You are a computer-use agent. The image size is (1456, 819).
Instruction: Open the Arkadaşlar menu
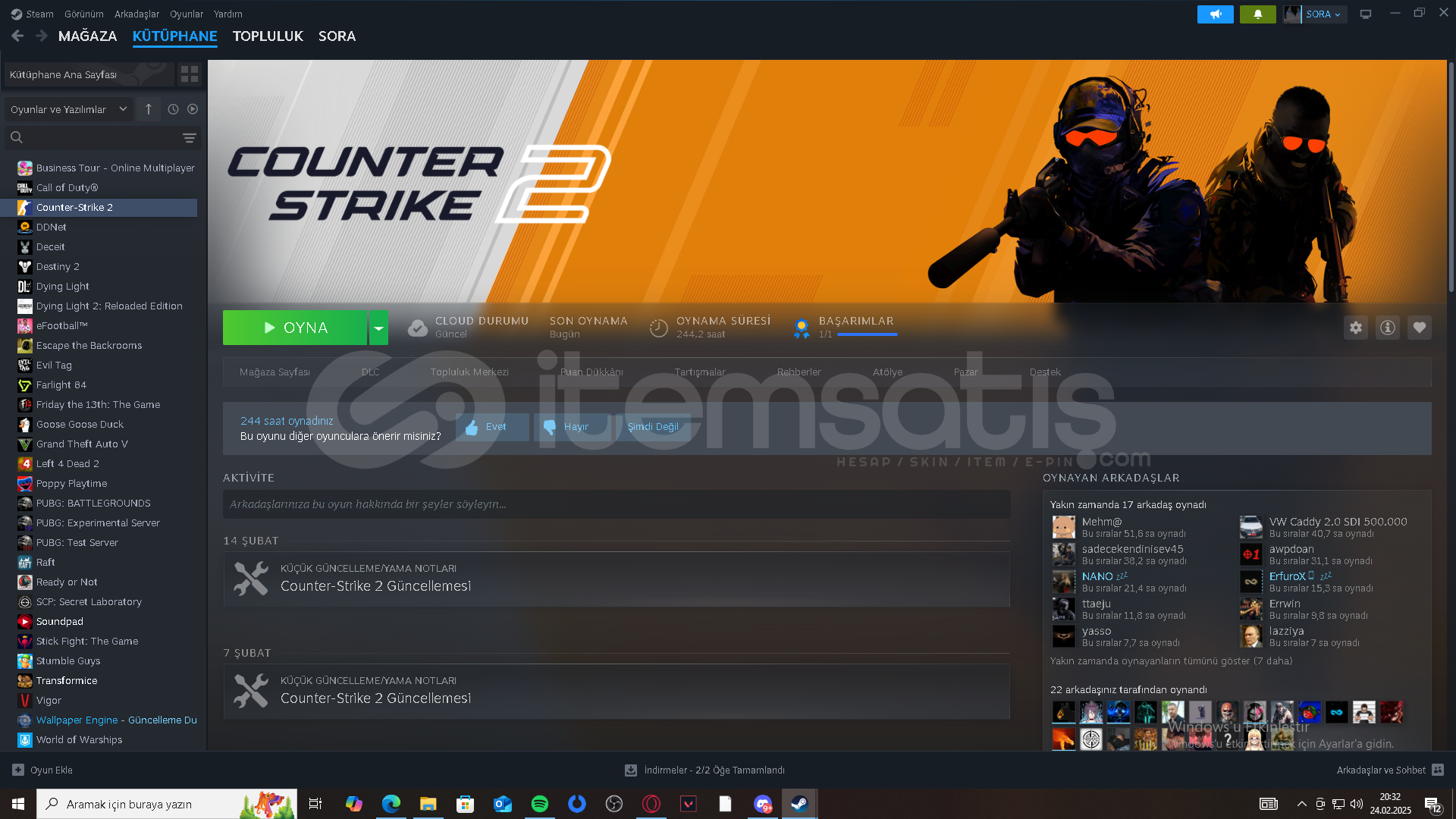pos(136,14)
